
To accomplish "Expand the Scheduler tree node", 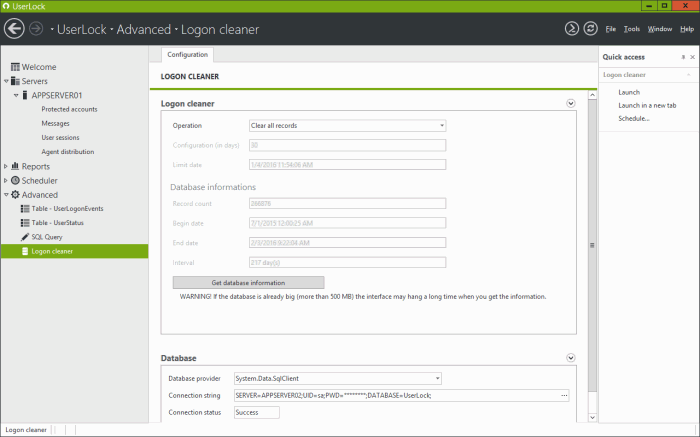I will pyautogui.click(x=6, y=180).
